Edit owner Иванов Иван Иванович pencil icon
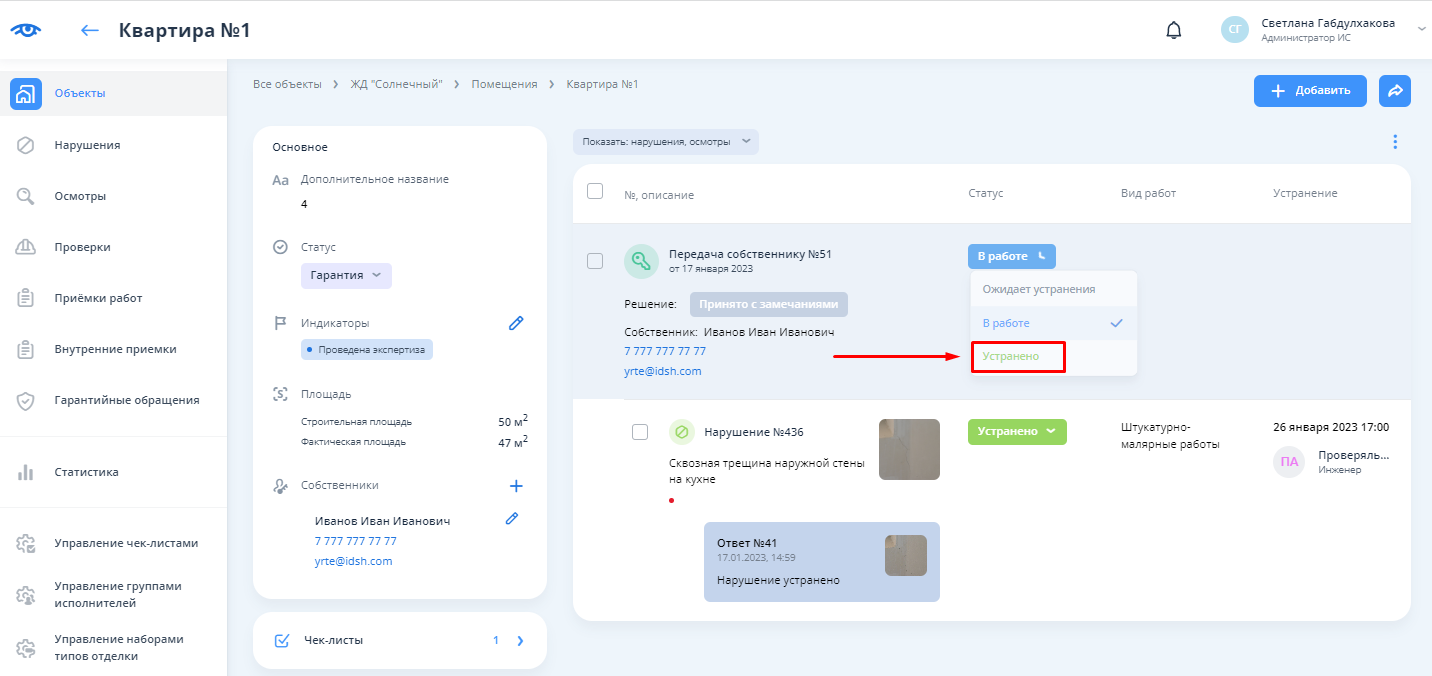 click(x=512, y=518)
